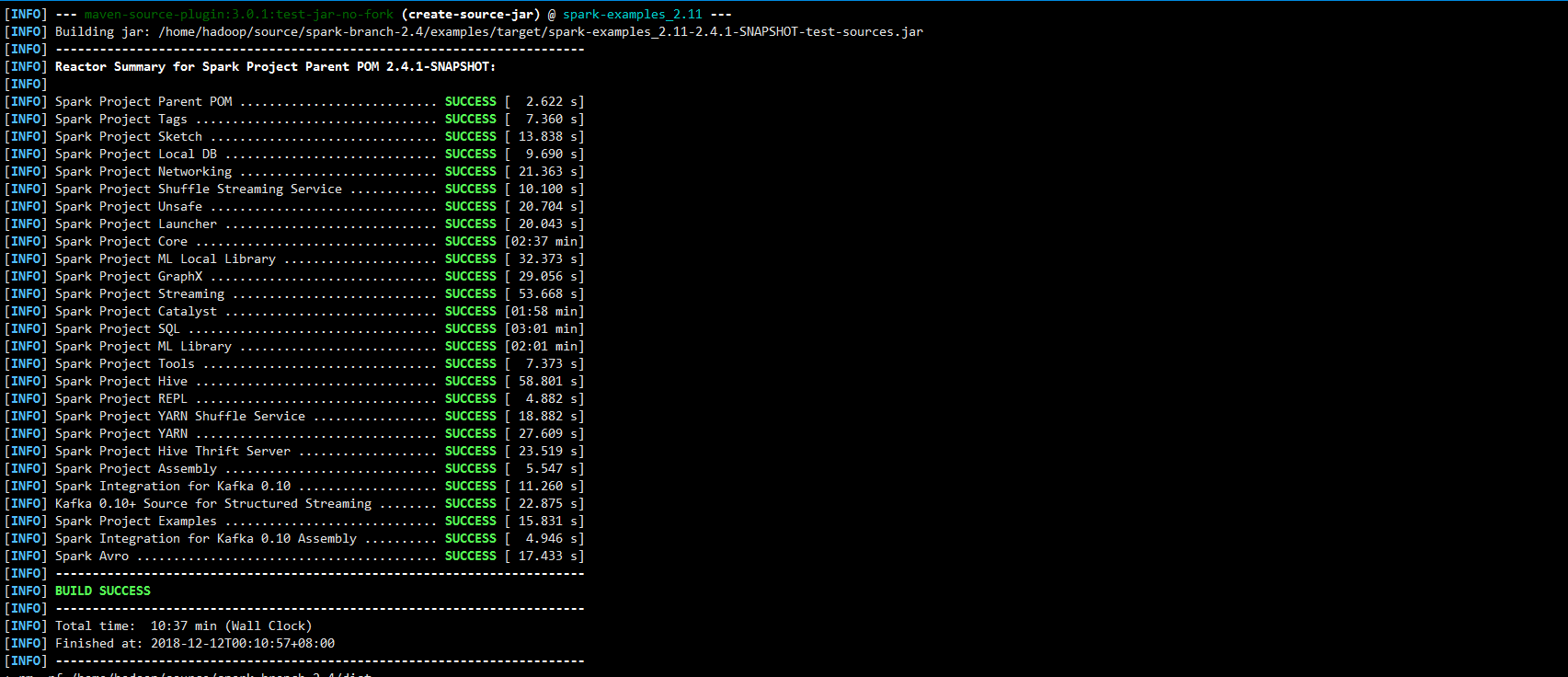Click the '[01:58 min]' duration for Catalyst
Viewport: 1568px width, 677px height.
coord(544,312)
